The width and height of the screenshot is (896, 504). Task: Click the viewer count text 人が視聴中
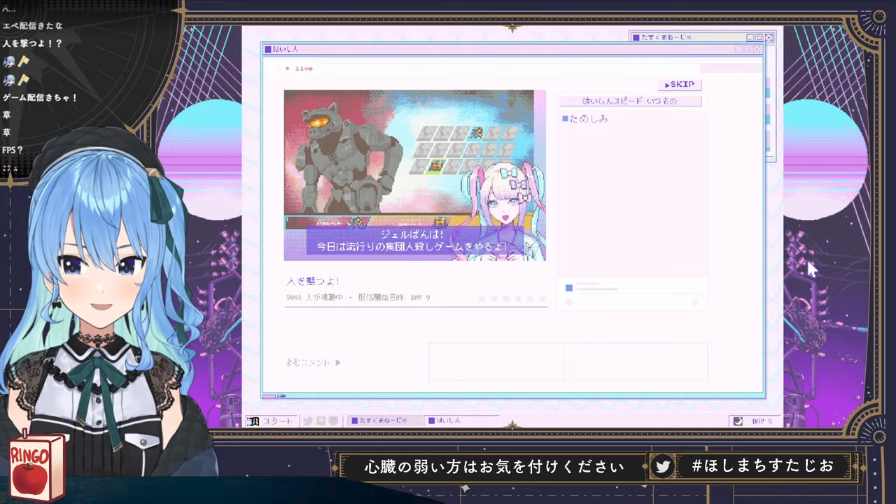pos(314,298)
